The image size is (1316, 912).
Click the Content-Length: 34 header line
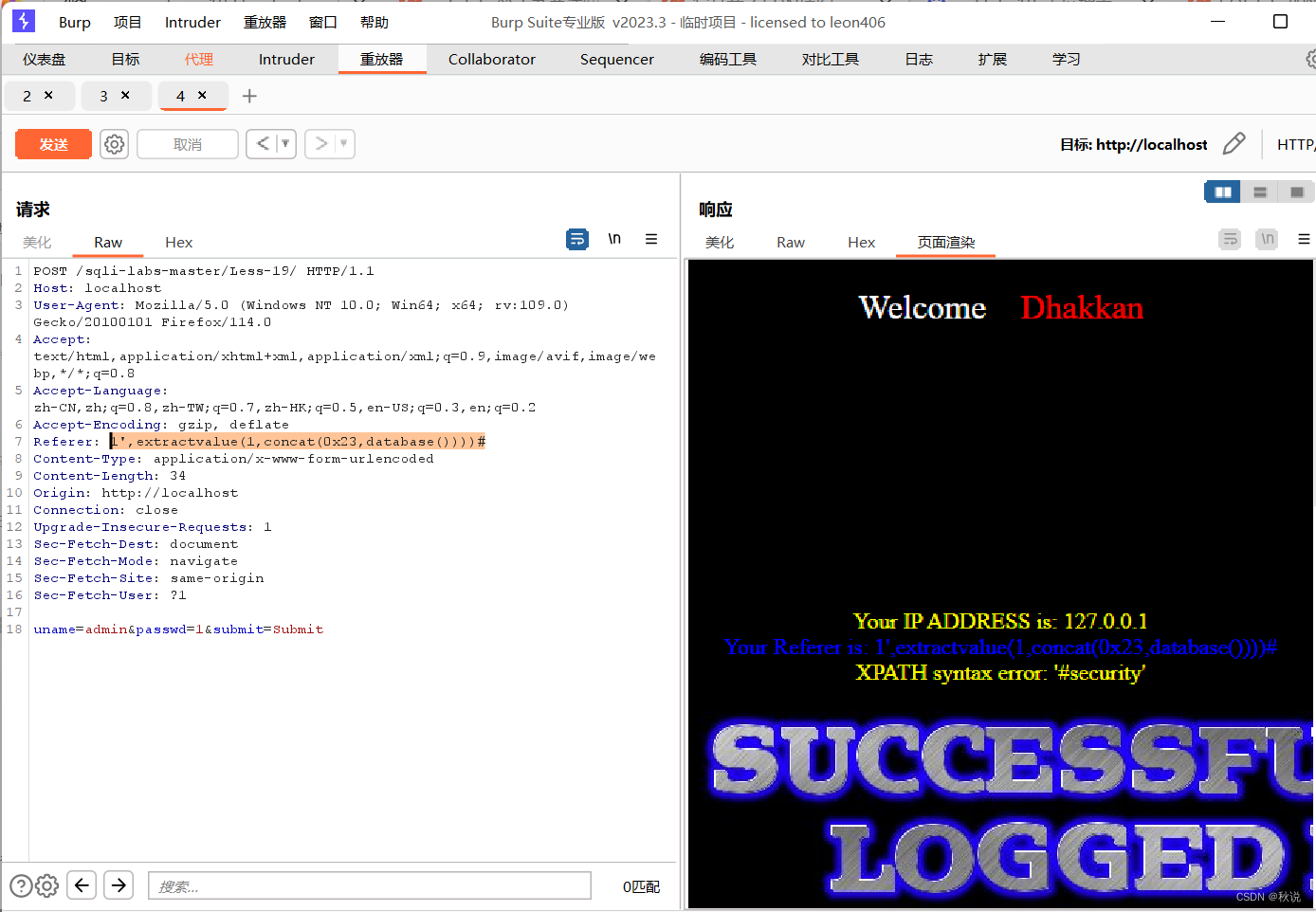pos(110,476)
